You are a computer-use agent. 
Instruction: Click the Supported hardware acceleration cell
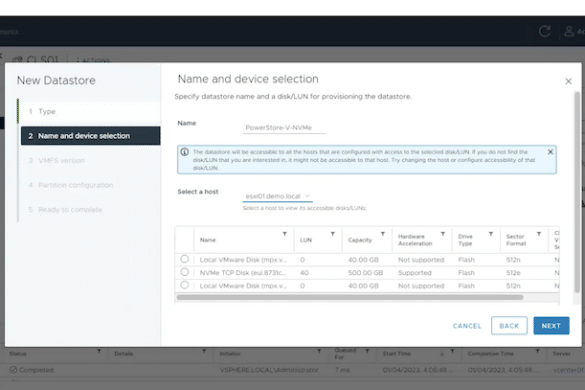coord(414,273)
